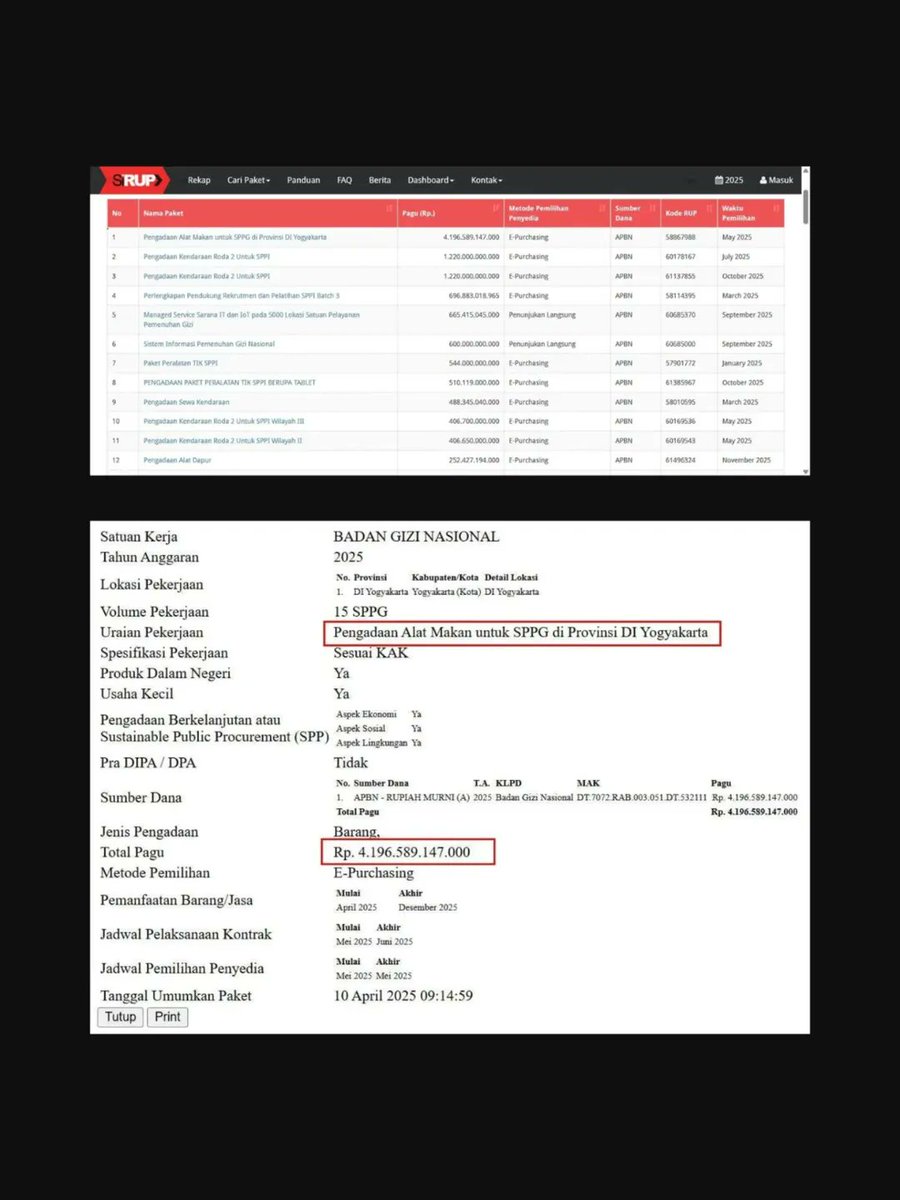The height and width of the screenshot is (1200, 900).
Task: Sort by Metode Pemilihan Penyedia column
Action: coord(556,213)
